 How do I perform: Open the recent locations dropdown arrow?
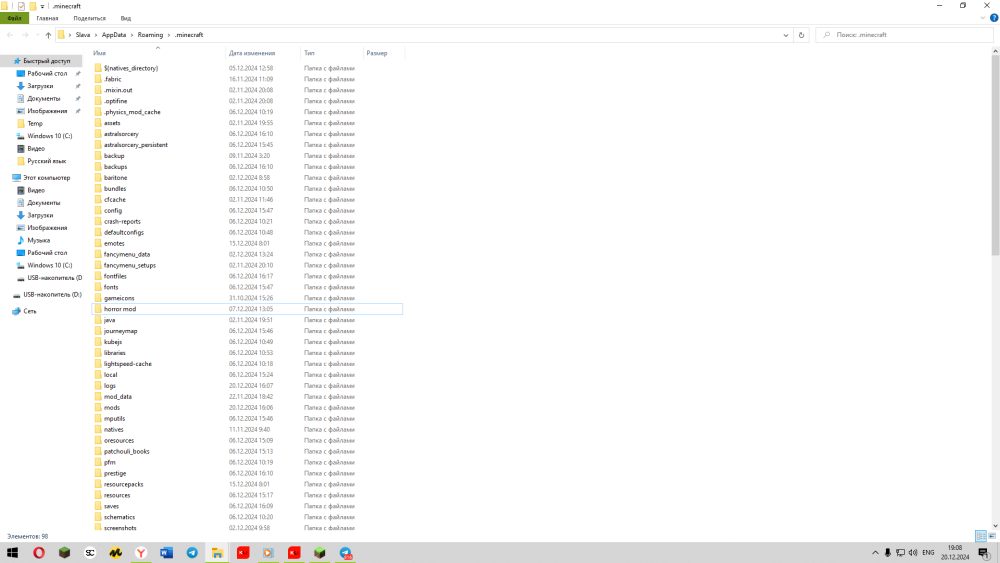(37, 35)
